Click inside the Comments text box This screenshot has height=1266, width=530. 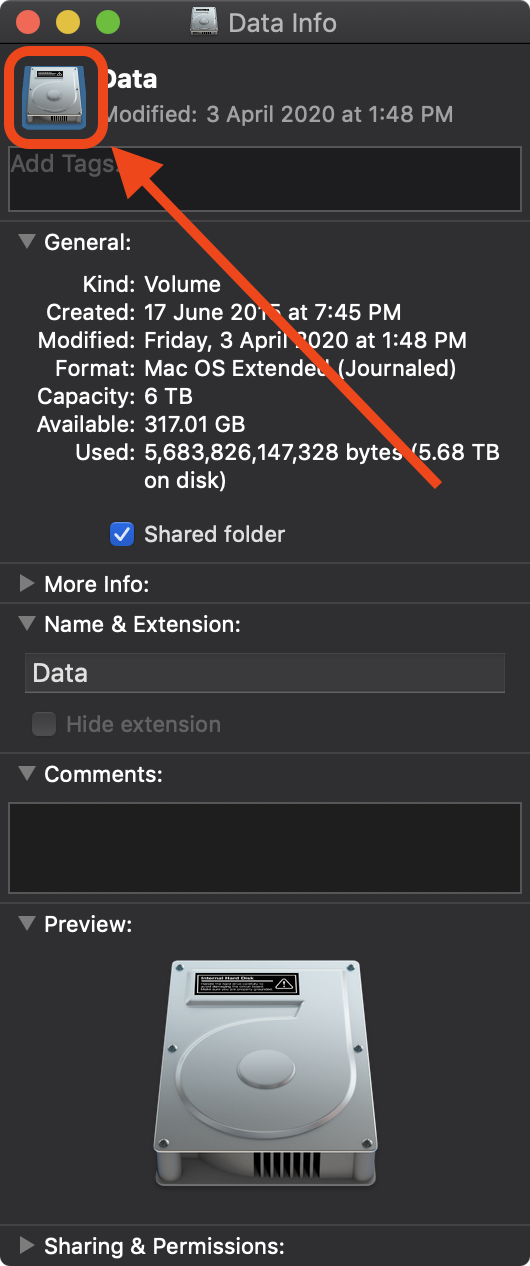265,848
